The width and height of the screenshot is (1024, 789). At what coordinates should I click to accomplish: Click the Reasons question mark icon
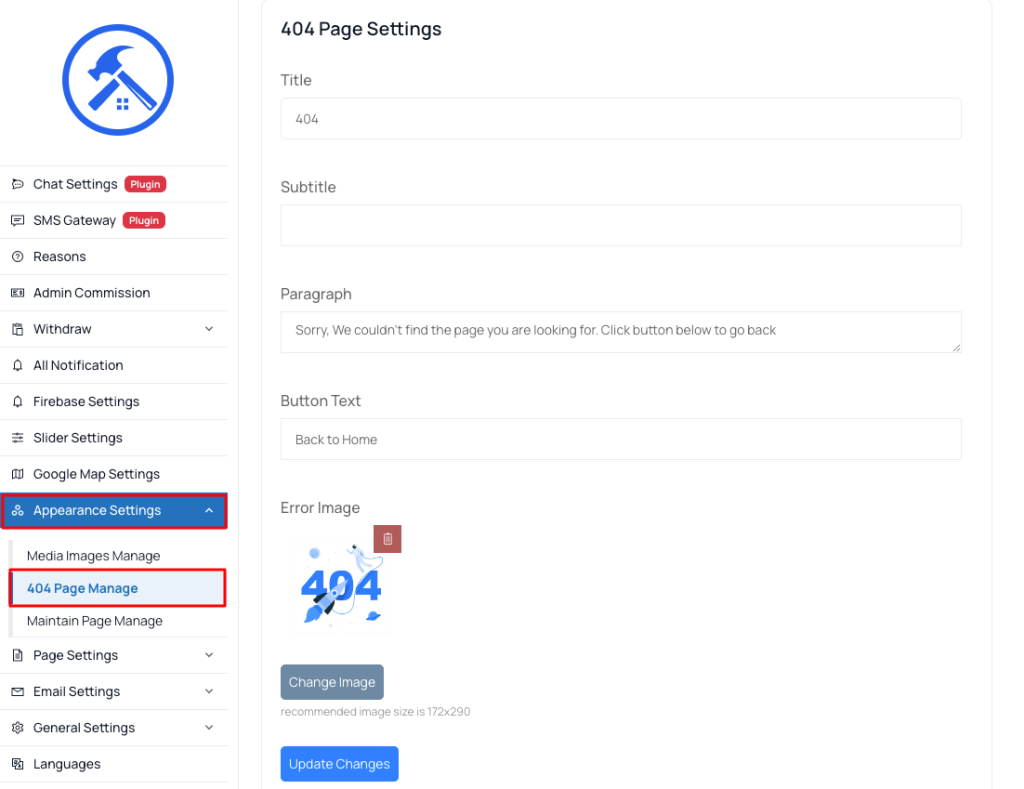pyautogui.click(x=18, y=257)
